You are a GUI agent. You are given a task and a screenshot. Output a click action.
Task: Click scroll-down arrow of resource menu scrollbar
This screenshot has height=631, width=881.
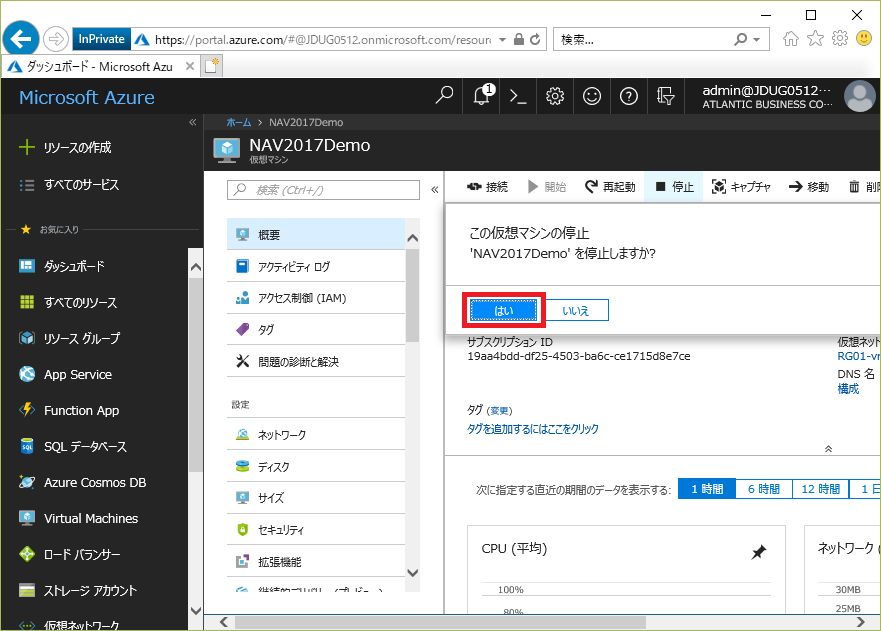pos(412,573)
